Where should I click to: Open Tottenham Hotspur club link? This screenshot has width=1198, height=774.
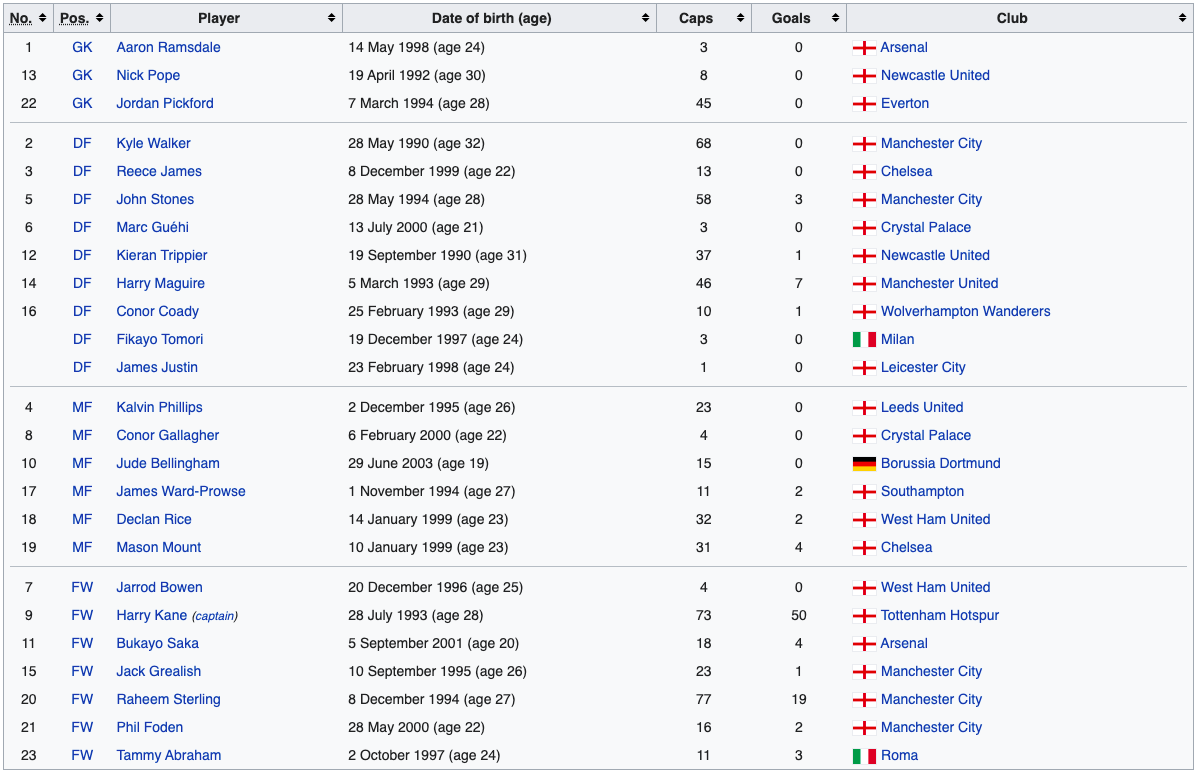point(939,615)
